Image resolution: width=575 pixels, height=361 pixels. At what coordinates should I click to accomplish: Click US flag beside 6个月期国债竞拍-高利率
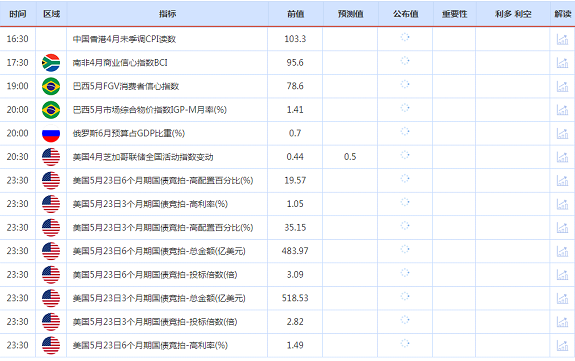coord(51,345)
